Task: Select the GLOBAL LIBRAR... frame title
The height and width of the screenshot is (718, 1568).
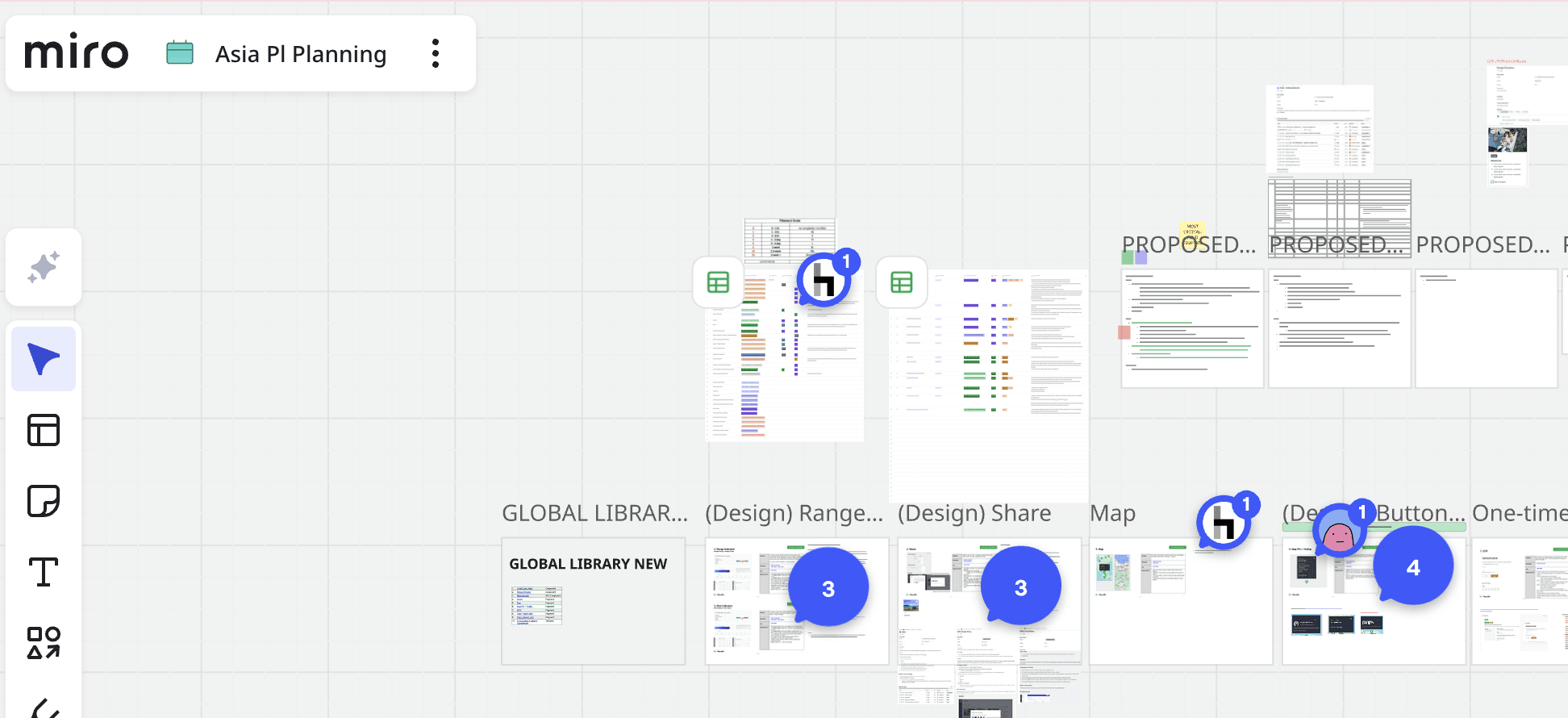Action: click(x=595, y=513)
